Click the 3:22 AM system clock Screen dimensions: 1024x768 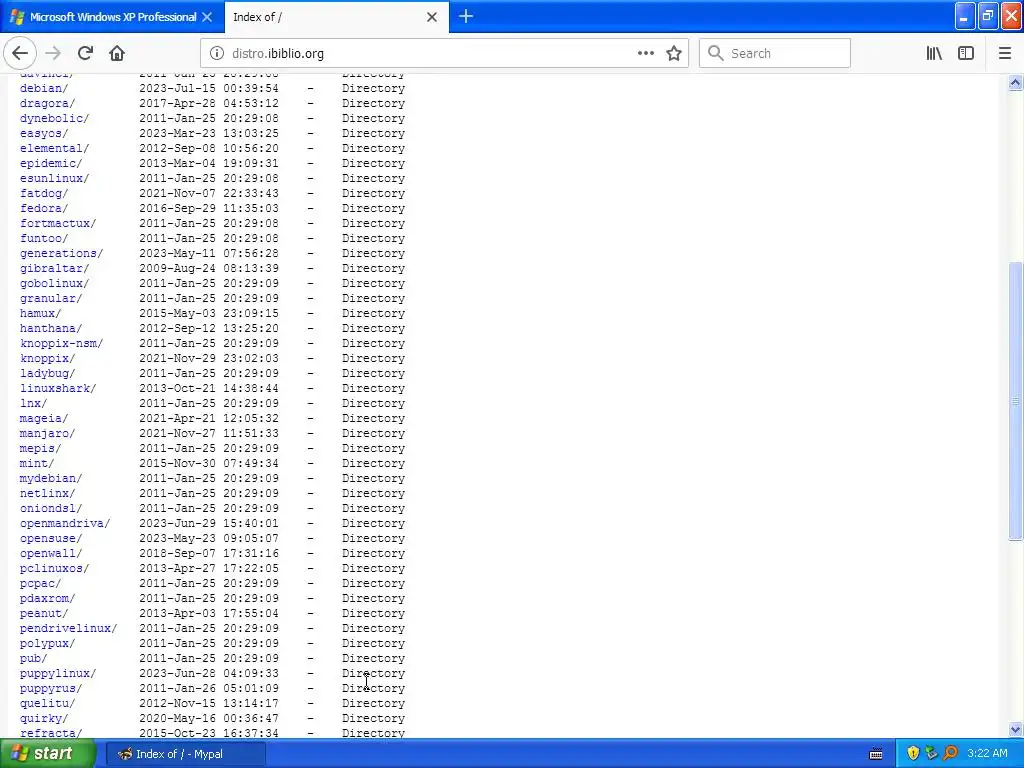pyautogui.click(x=987, y=754)
